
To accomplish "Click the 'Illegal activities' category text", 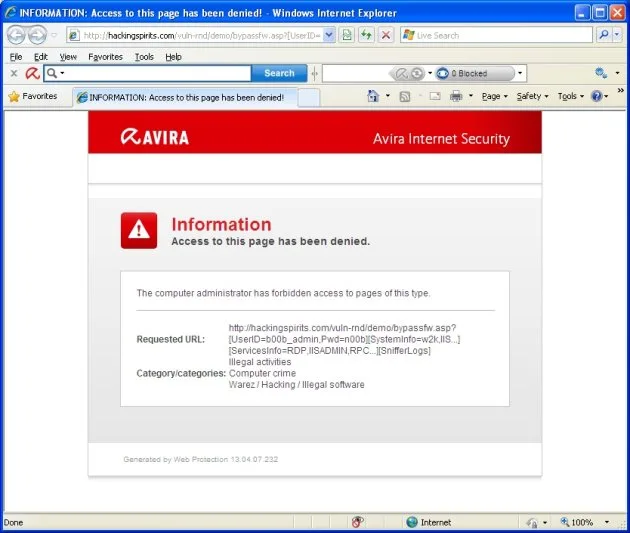I will 260,362.
